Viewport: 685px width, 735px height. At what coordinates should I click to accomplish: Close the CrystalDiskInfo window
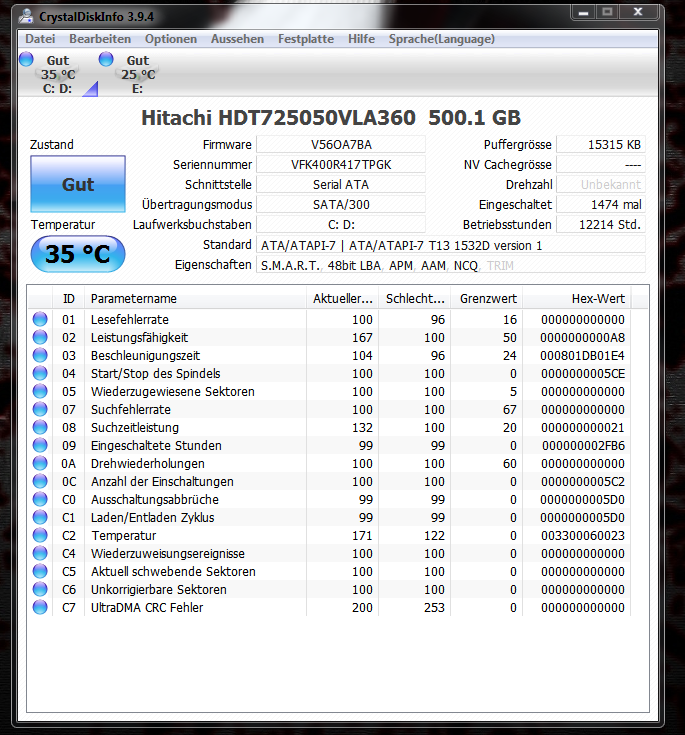pyautogui.click(x=638, y=12)
